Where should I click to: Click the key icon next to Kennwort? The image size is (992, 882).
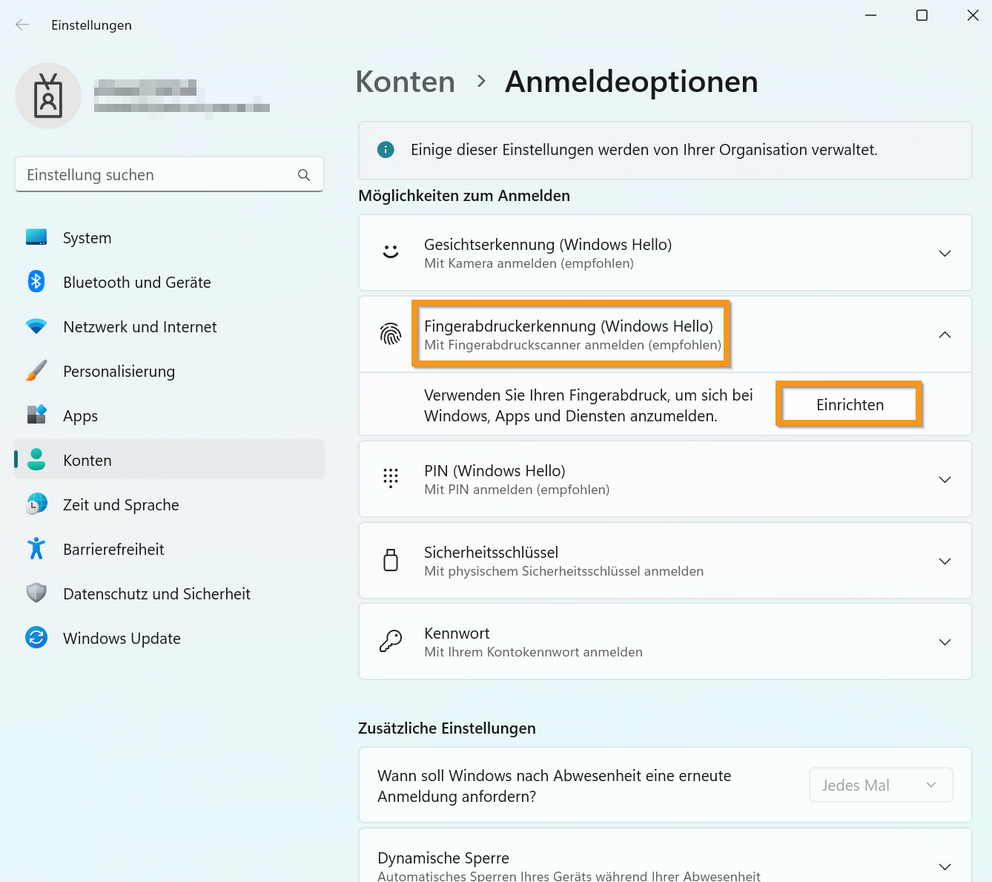coord(391,642)
